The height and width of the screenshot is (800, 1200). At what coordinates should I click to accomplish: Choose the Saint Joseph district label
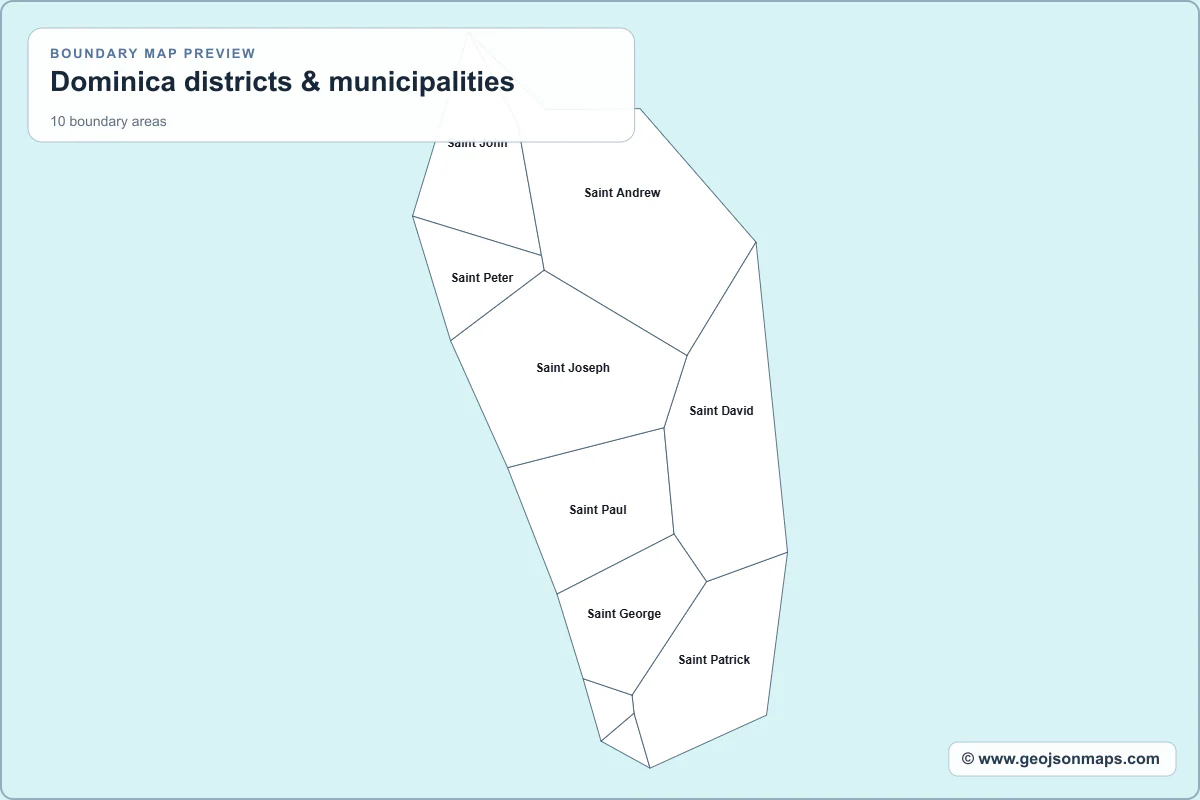(x=573, y=368)
